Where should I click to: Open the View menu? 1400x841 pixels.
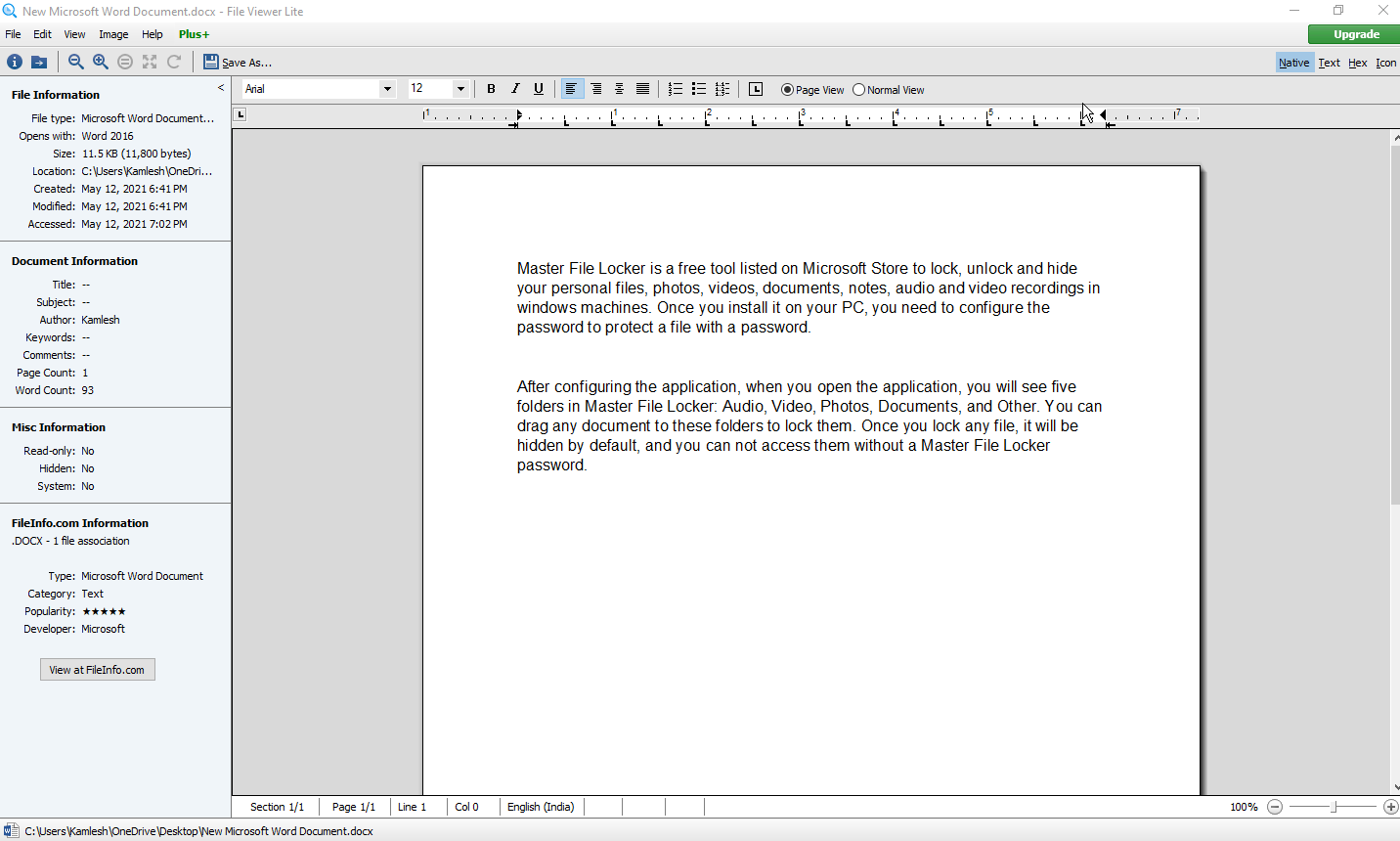[74, 34]
